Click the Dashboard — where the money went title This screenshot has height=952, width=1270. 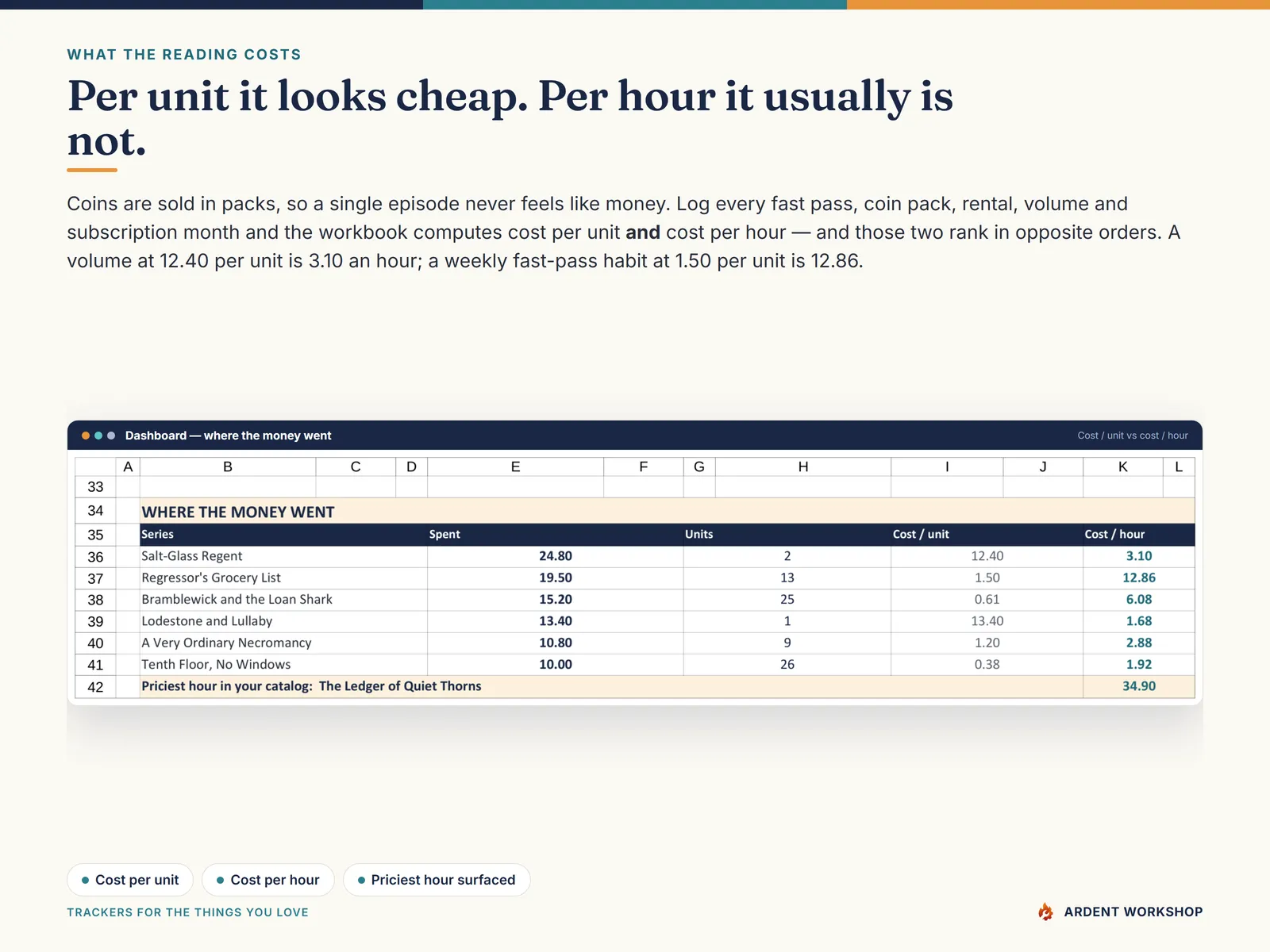pyautogui.click(x=229, y=436)
